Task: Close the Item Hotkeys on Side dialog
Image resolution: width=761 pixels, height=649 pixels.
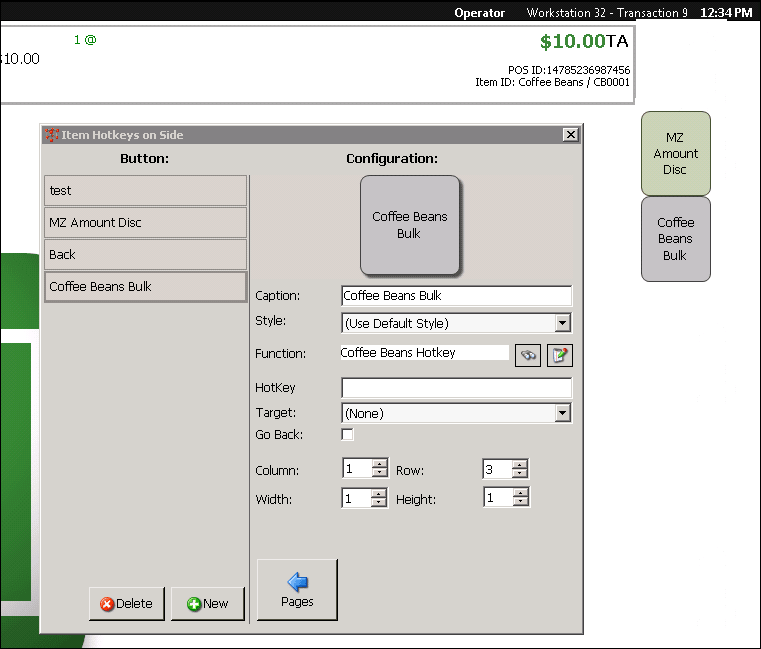Action: (x=571, y=134)
